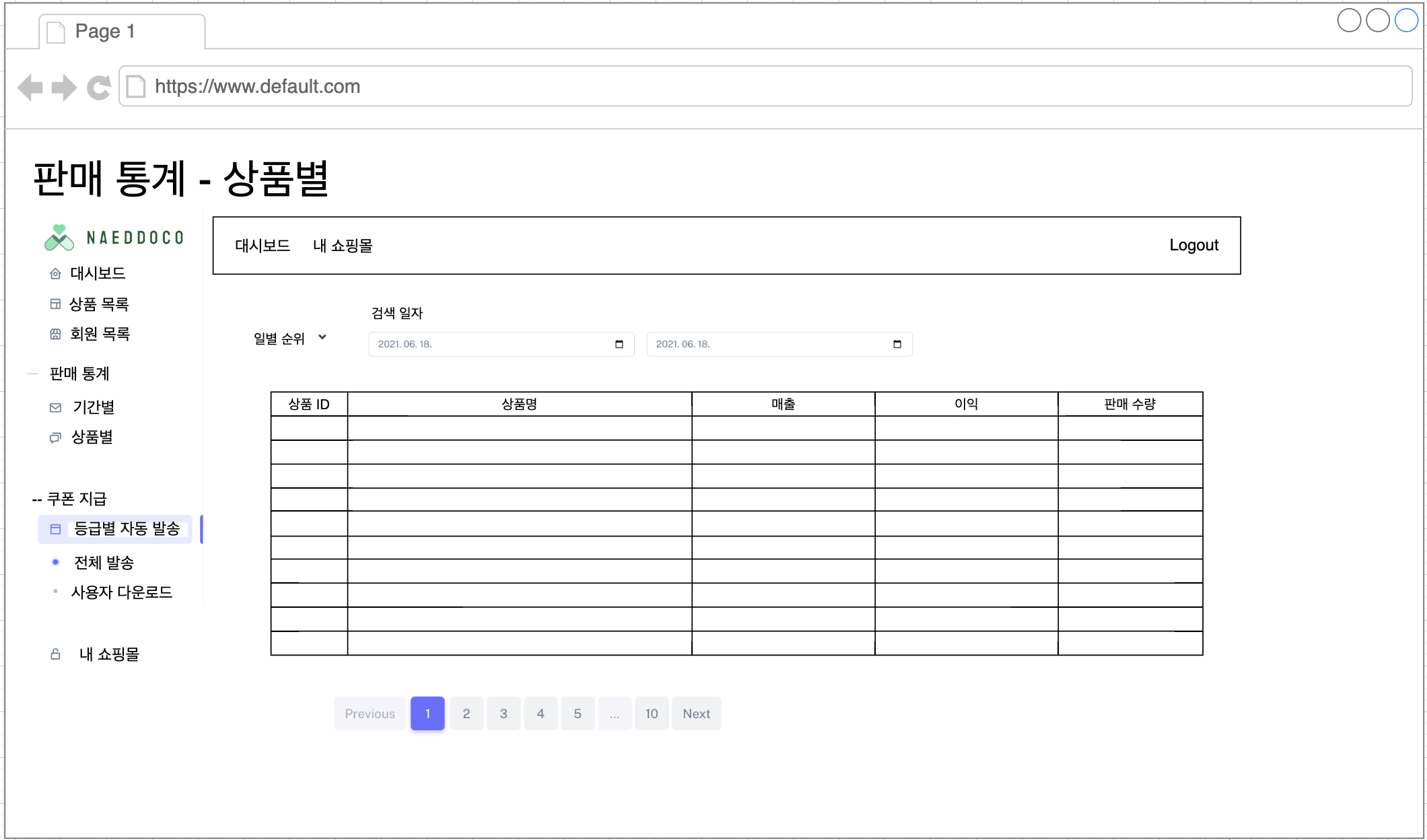Click the browser forward arrow icon
The width and height of the screenshot is (1427, 840).
click(64, 87)
